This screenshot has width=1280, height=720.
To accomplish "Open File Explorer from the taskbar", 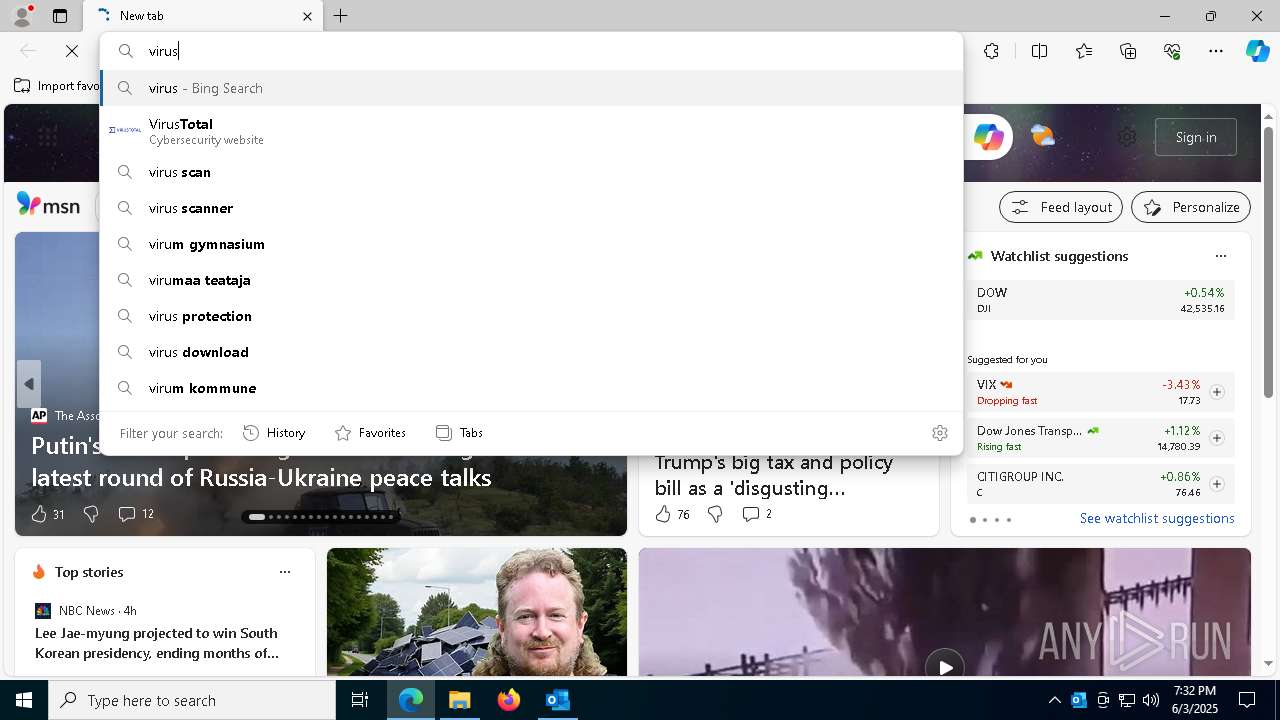I will click(460, 700).
